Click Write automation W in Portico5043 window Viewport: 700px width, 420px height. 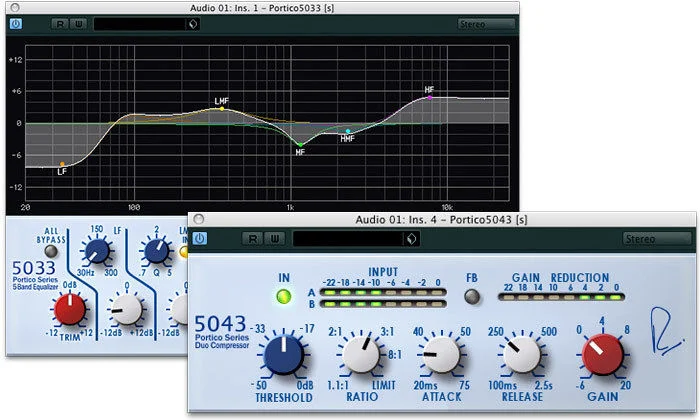(275, 239)
